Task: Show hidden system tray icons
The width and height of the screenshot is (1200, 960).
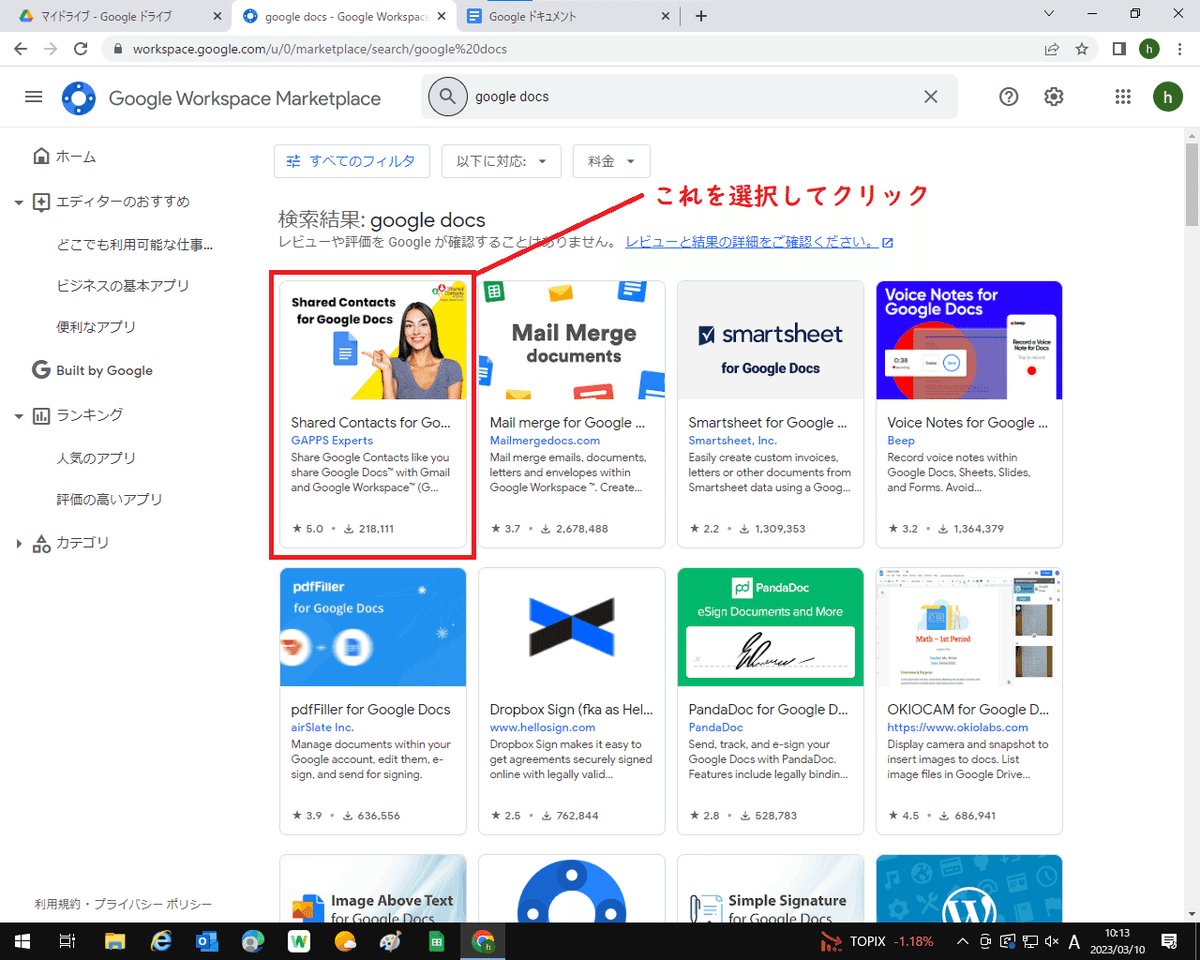Action: pyautogui.click(x=963, y=941)
